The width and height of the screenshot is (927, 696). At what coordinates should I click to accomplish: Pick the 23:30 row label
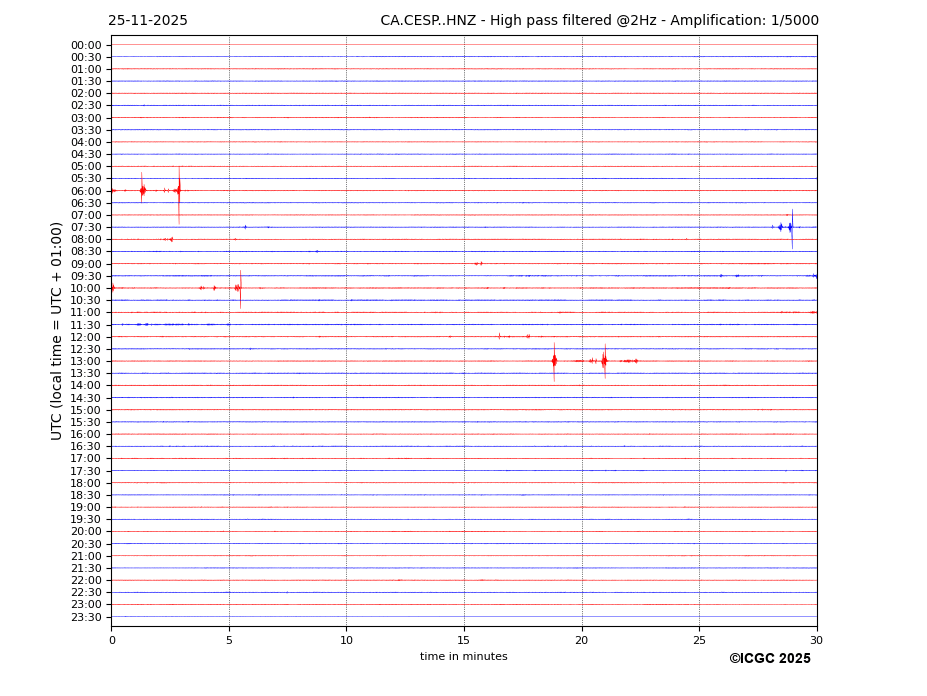coord(86,617)
